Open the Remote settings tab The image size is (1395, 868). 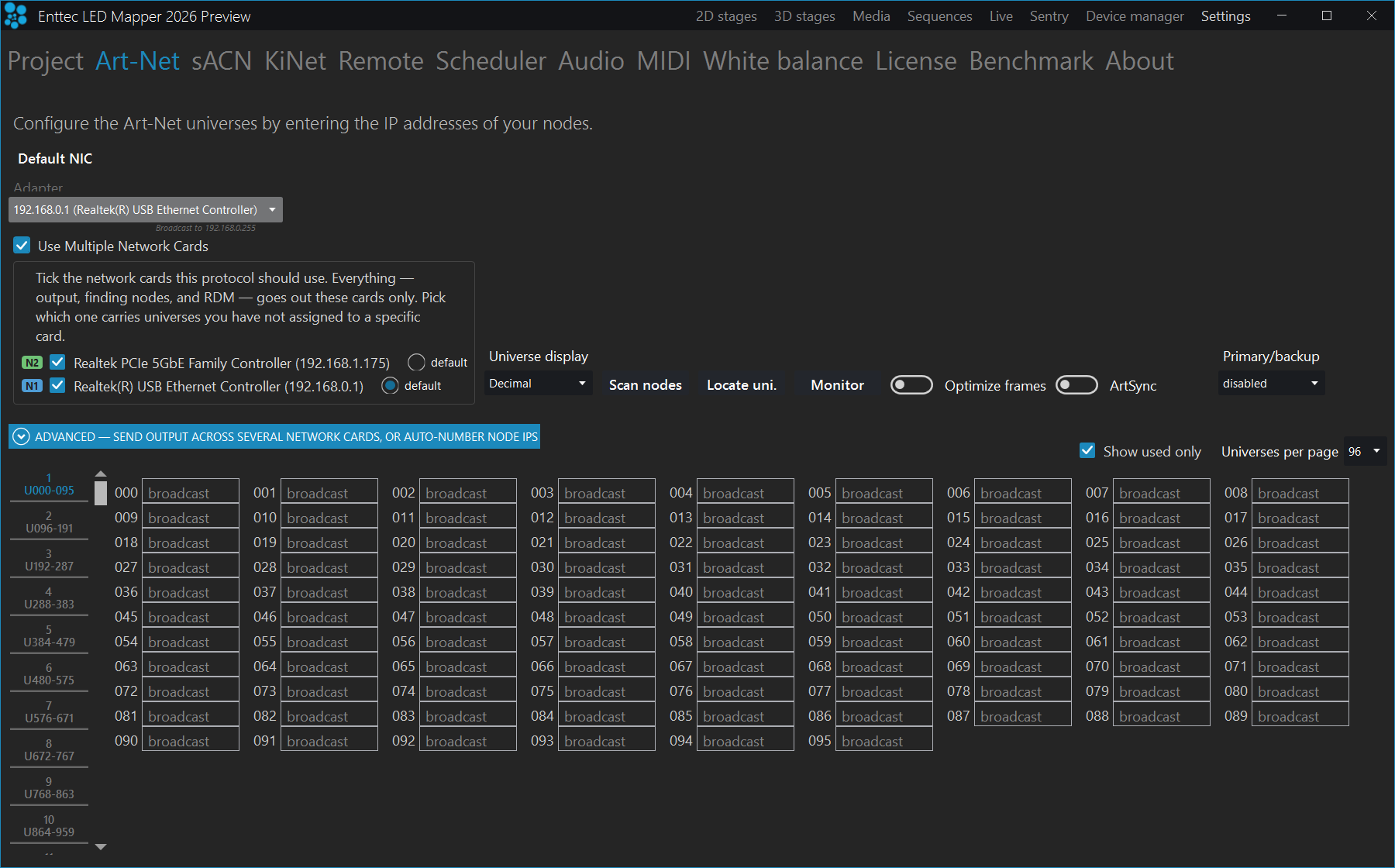click(x=381, y=61)
